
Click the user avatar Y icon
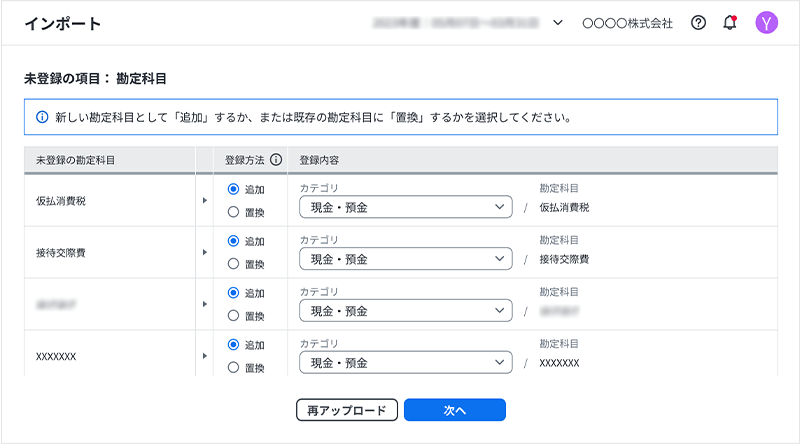point(766,23)
